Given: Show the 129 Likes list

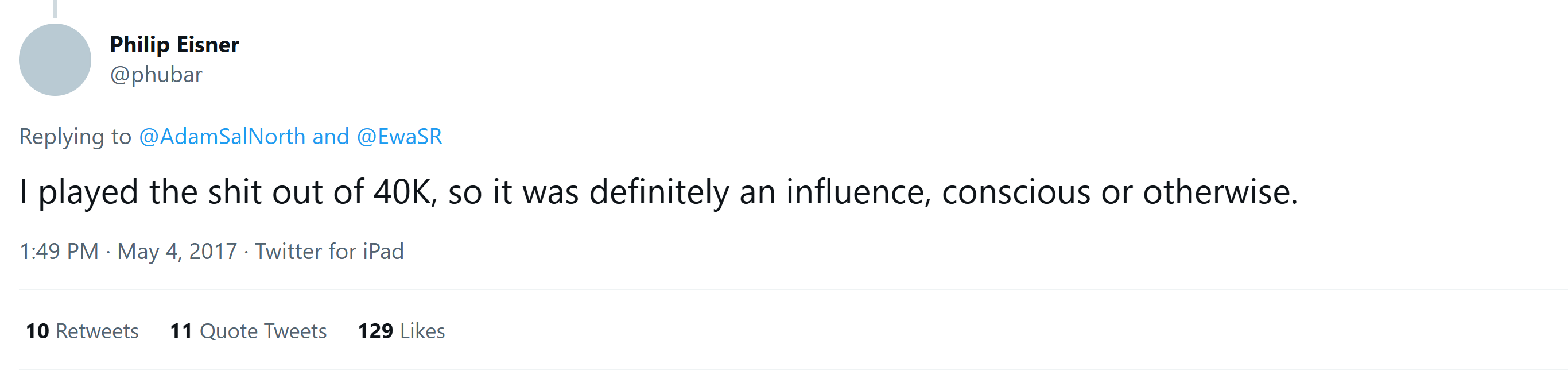Looking at the screenshot, I should point(401,331).
